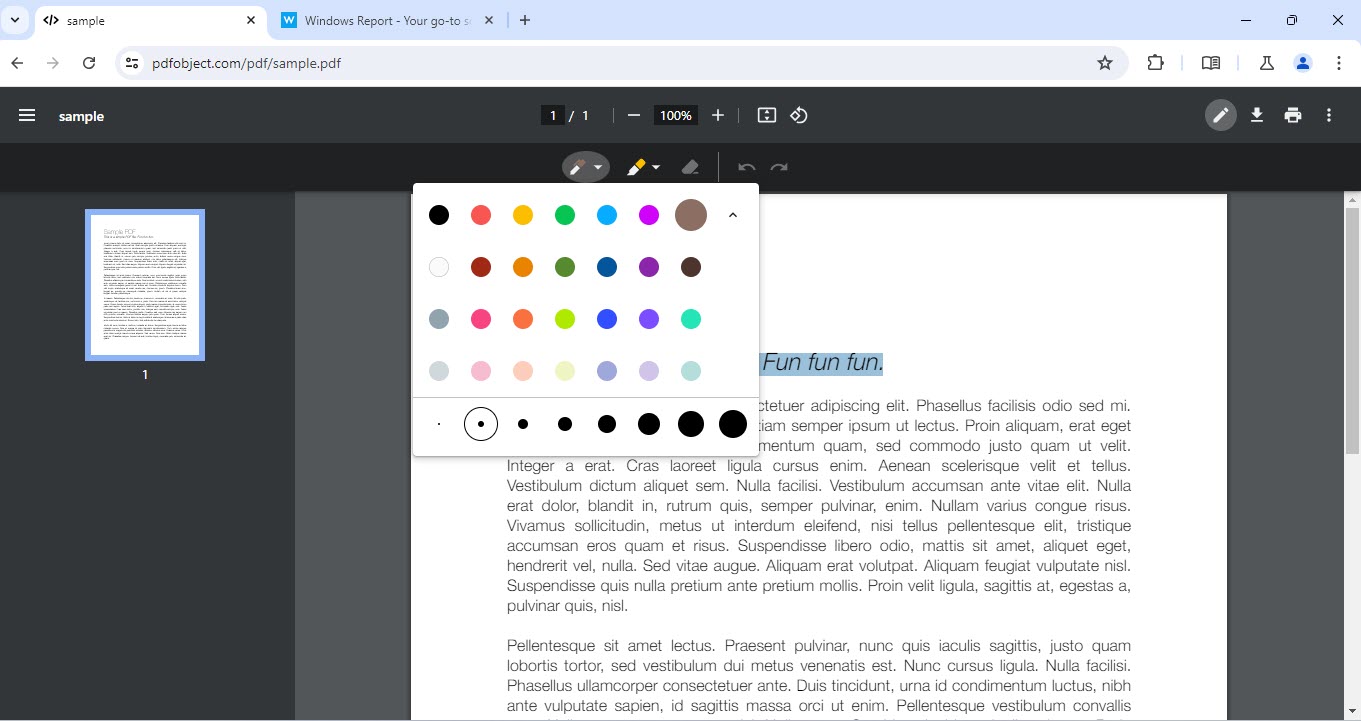The height and width of the screenshot is (721, 1361).
Task: Print the sample PDF
Action: pyautogui.click(x=1293, y=116)
